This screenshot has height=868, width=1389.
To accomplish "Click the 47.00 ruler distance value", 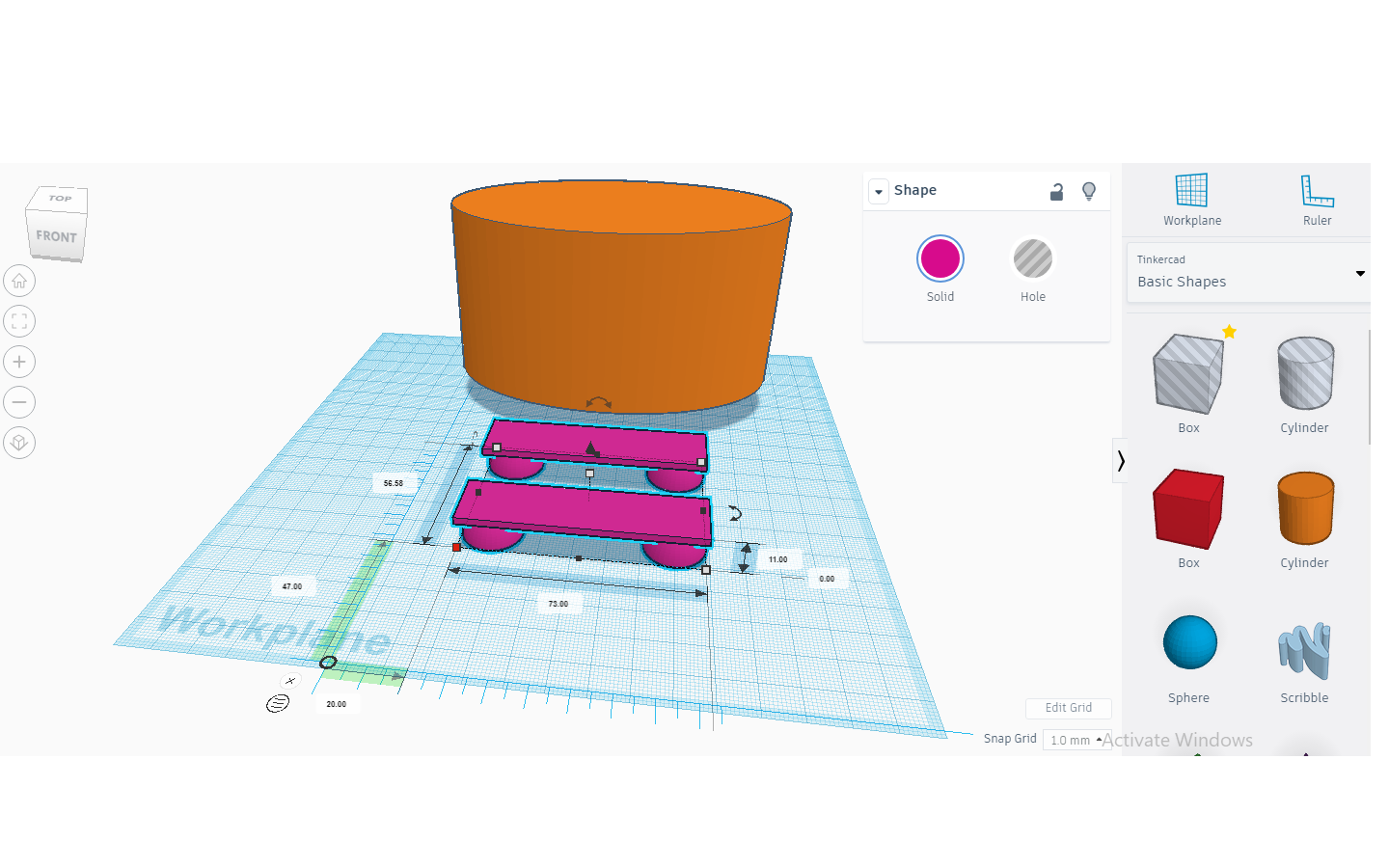I will pyautogui.click(x=292, y=586).
